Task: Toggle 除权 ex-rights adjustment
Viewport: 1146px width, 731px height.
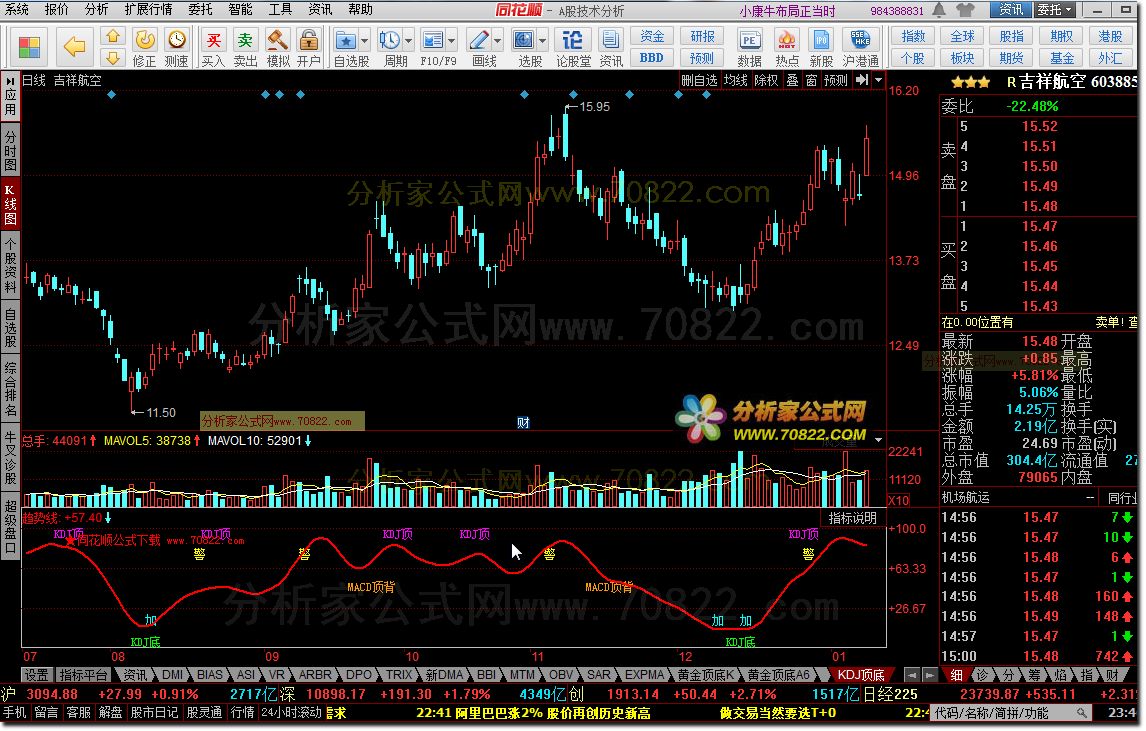Action: 766,80
